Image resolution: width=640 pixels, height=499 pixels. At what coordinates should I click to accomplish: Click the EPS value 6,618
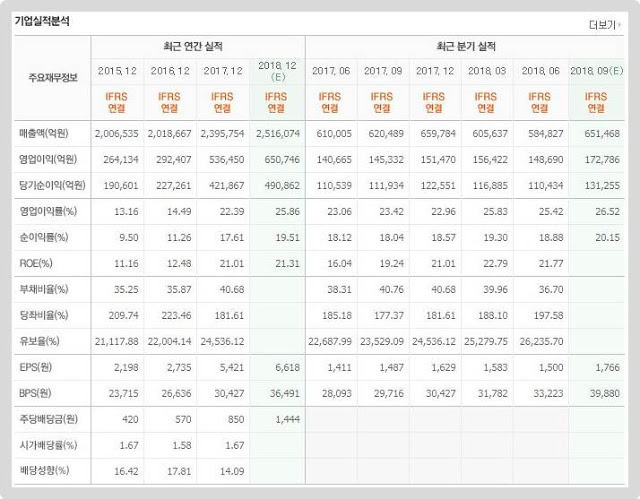288,368
